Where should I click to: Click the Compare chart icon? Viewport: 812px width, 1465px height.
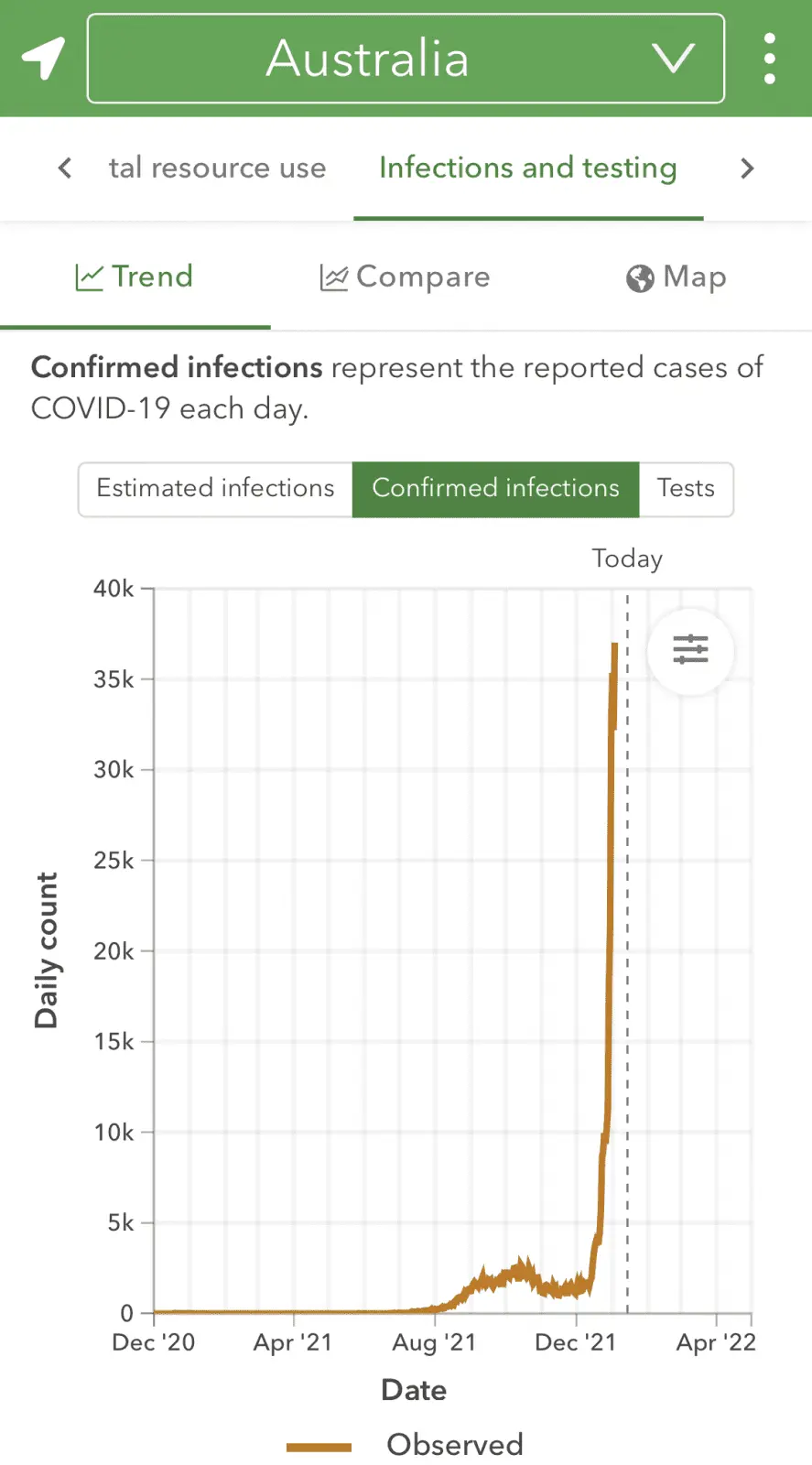[333, 277]
